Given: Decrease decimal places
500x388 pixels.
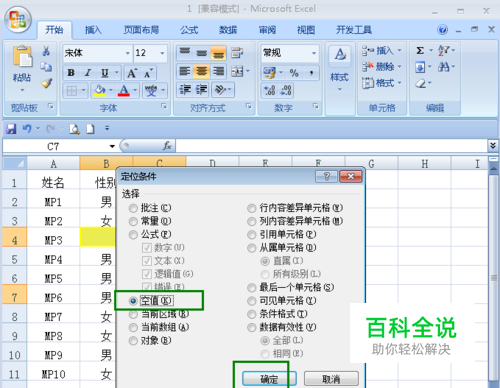Looking at the screenshot, I should pos(286,90).
